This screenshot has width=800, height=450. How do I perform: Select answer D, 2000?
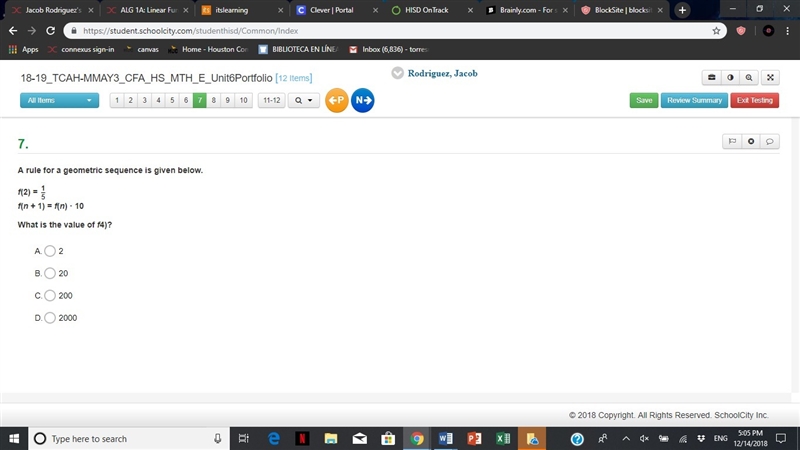coord(50,318)
